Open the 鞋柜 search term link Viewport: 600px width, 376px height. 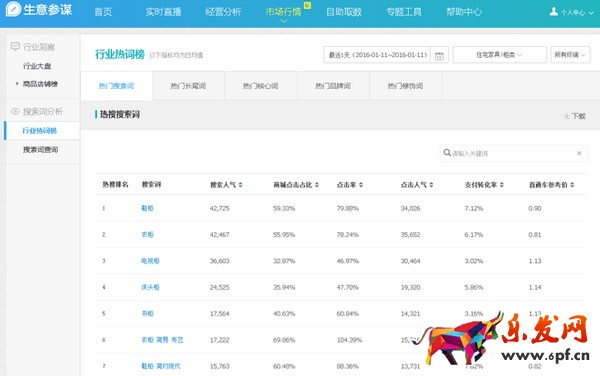(x=147, y=208)
